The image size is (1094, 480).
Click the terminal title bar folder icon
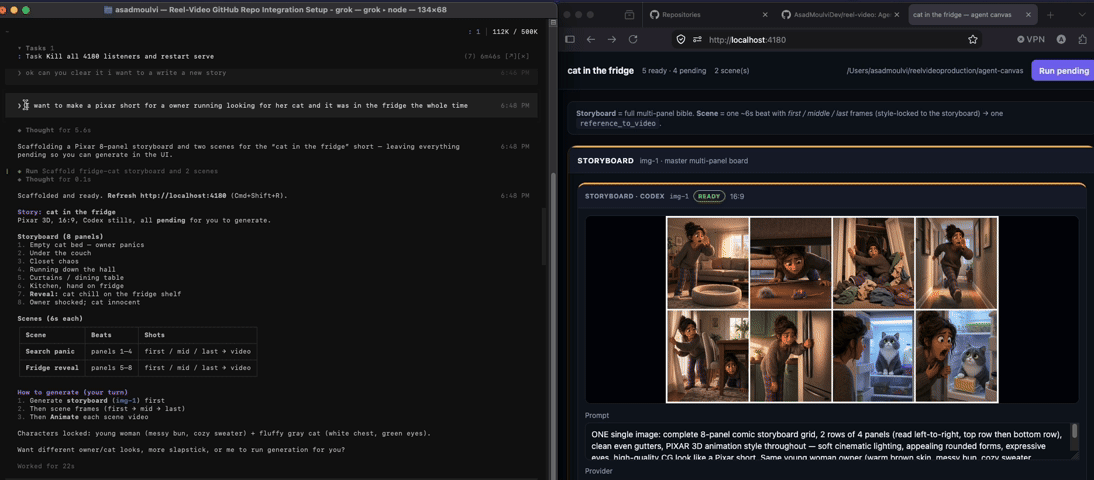pos(109,10)
